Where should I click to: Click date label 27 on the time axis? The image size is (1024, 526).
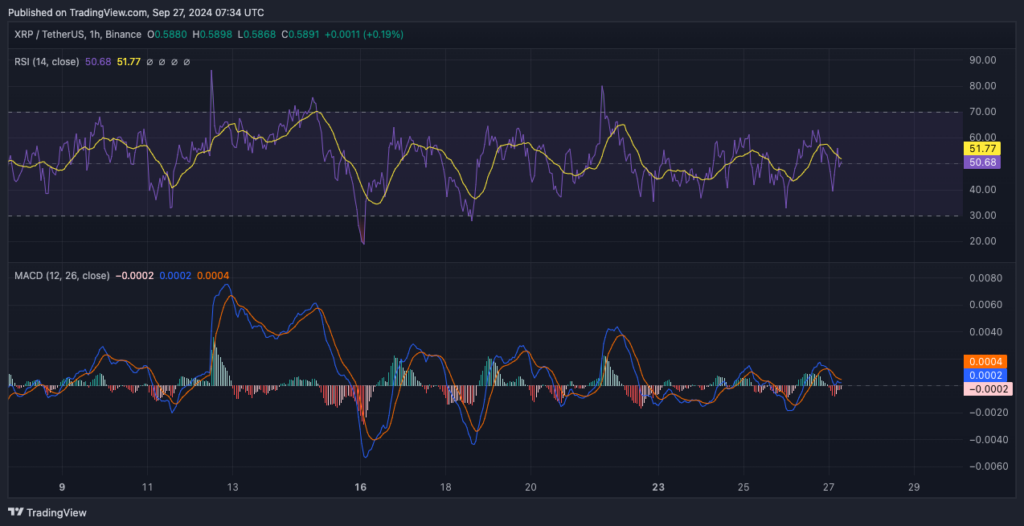click(828, 487)
